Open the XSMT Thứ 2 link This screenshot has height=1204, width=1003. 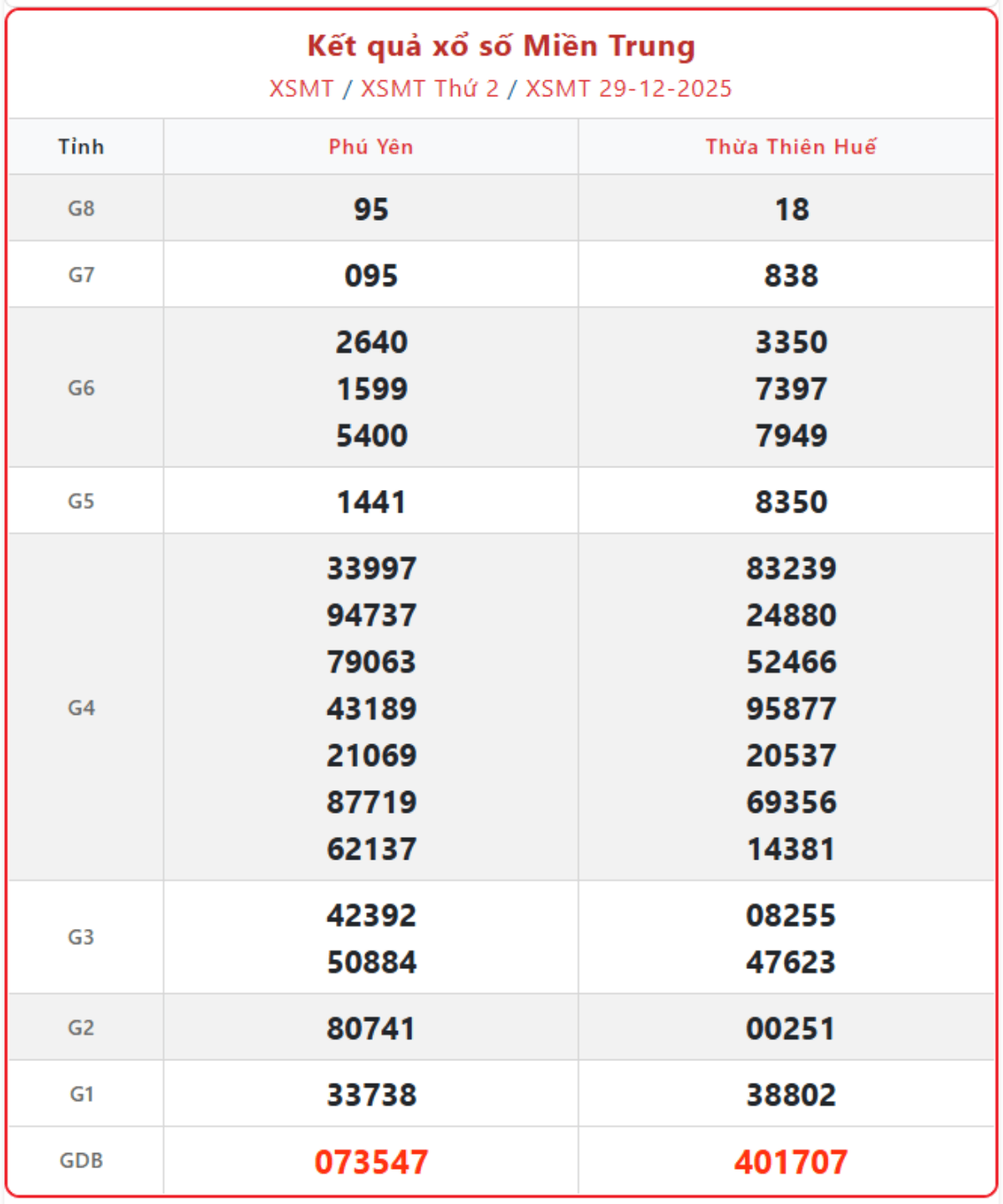point(430,89)
